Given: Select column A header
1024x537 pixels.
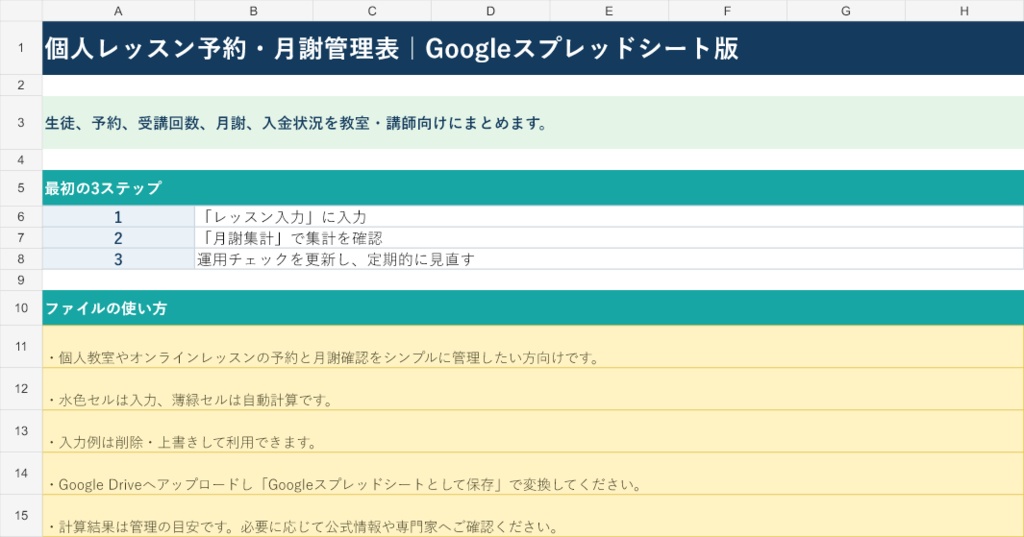Looking at the screenshot, I should 118,10.
